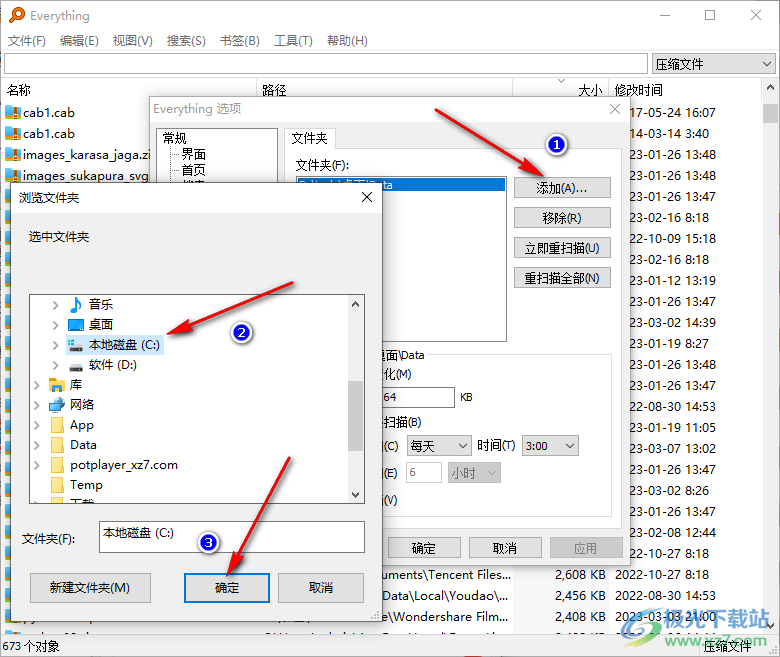
Task: Click the 移除(R) button
Action: (562, 218)
